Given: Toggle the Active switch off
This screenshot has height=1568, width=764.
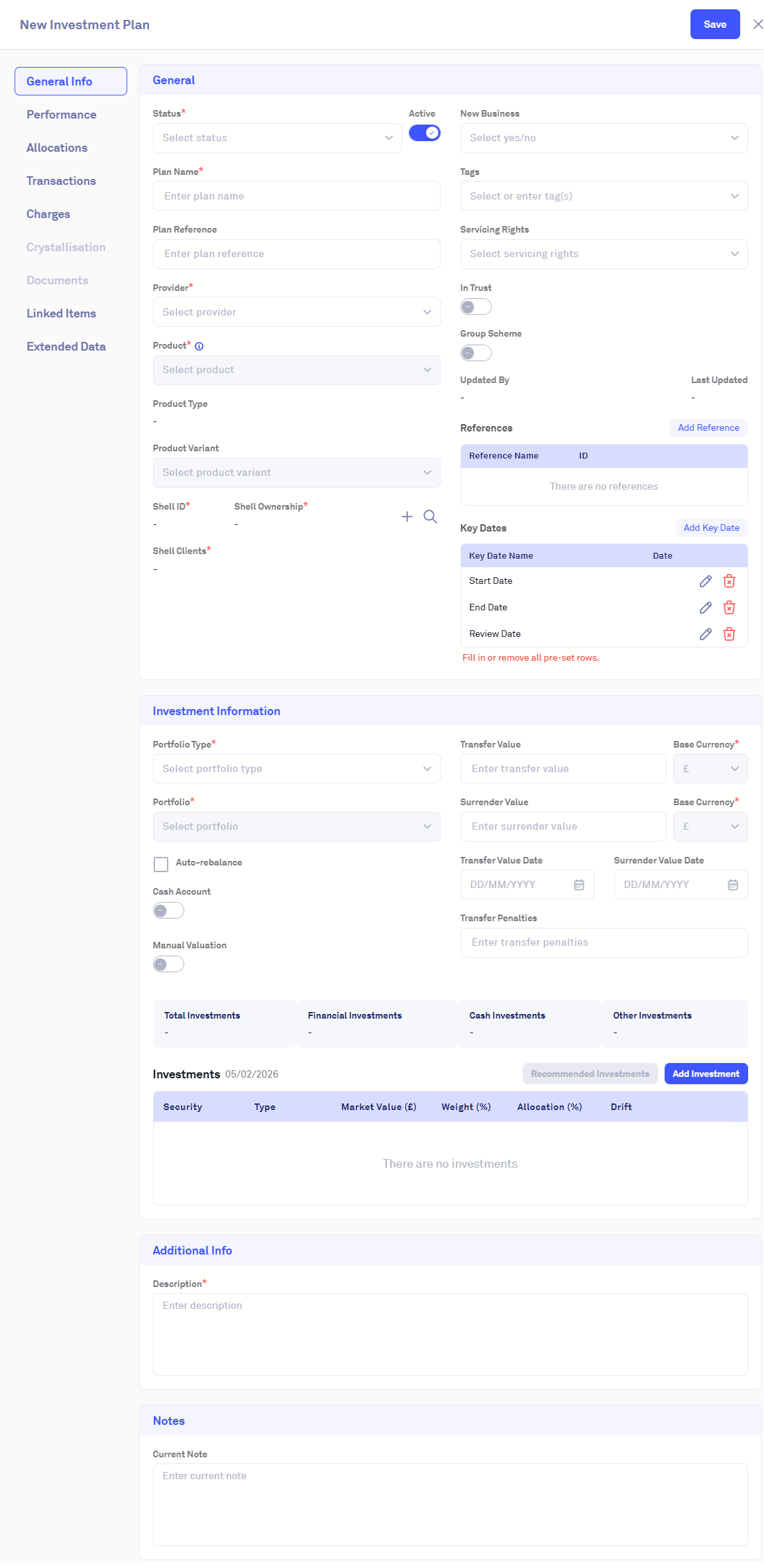Looking at the screenshot, I should (424, 133).
